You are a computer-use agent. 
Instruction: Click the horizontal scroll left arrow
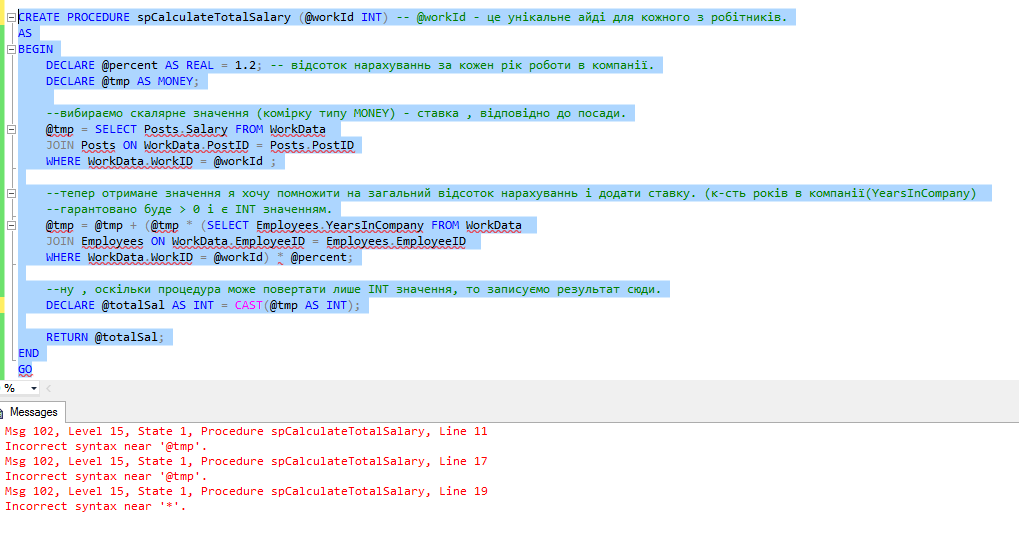49,388
